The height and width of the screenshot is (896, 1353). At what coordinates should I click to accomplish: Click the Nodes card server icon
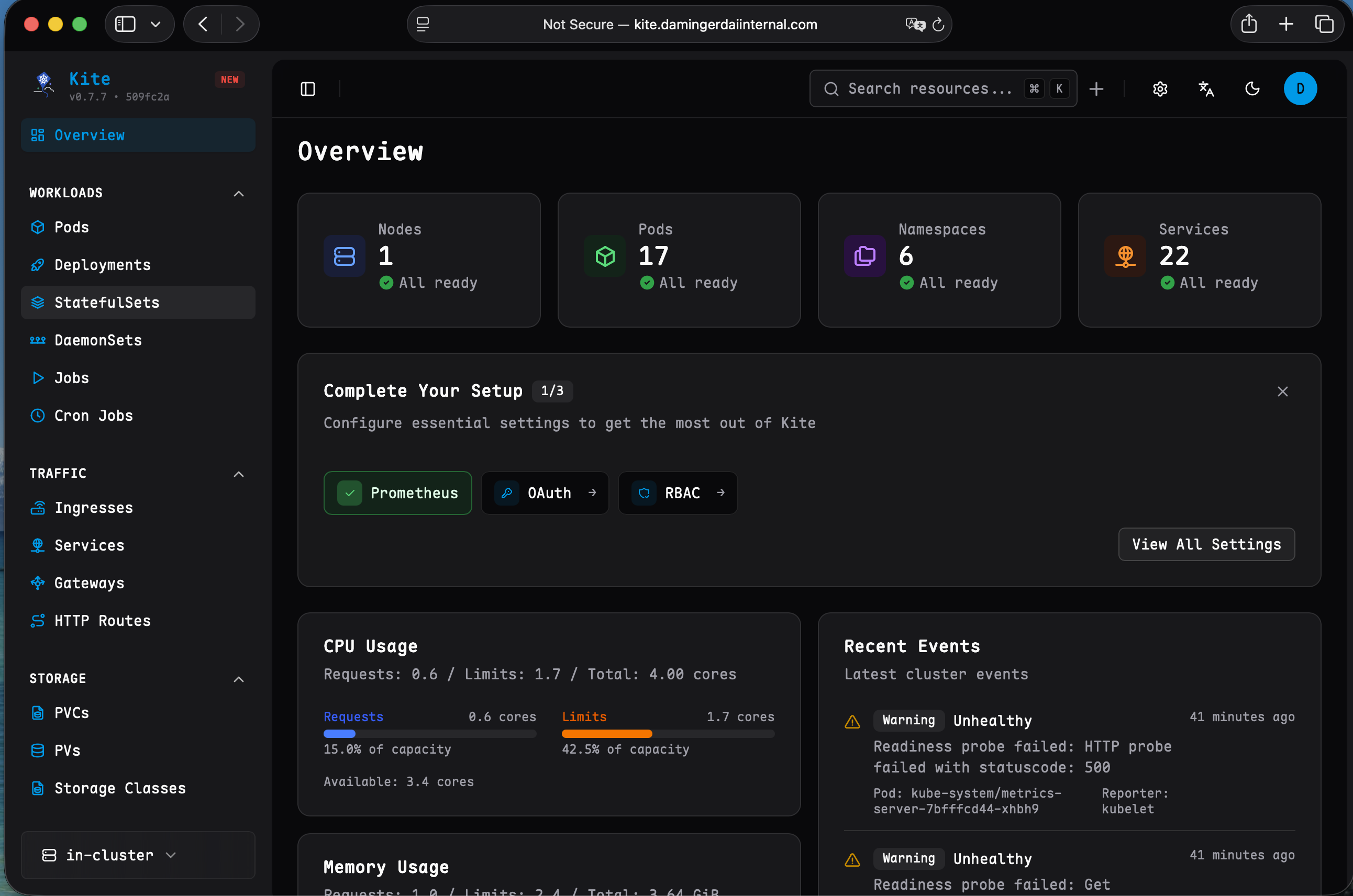pyautogui.click(x=344, y=256)
